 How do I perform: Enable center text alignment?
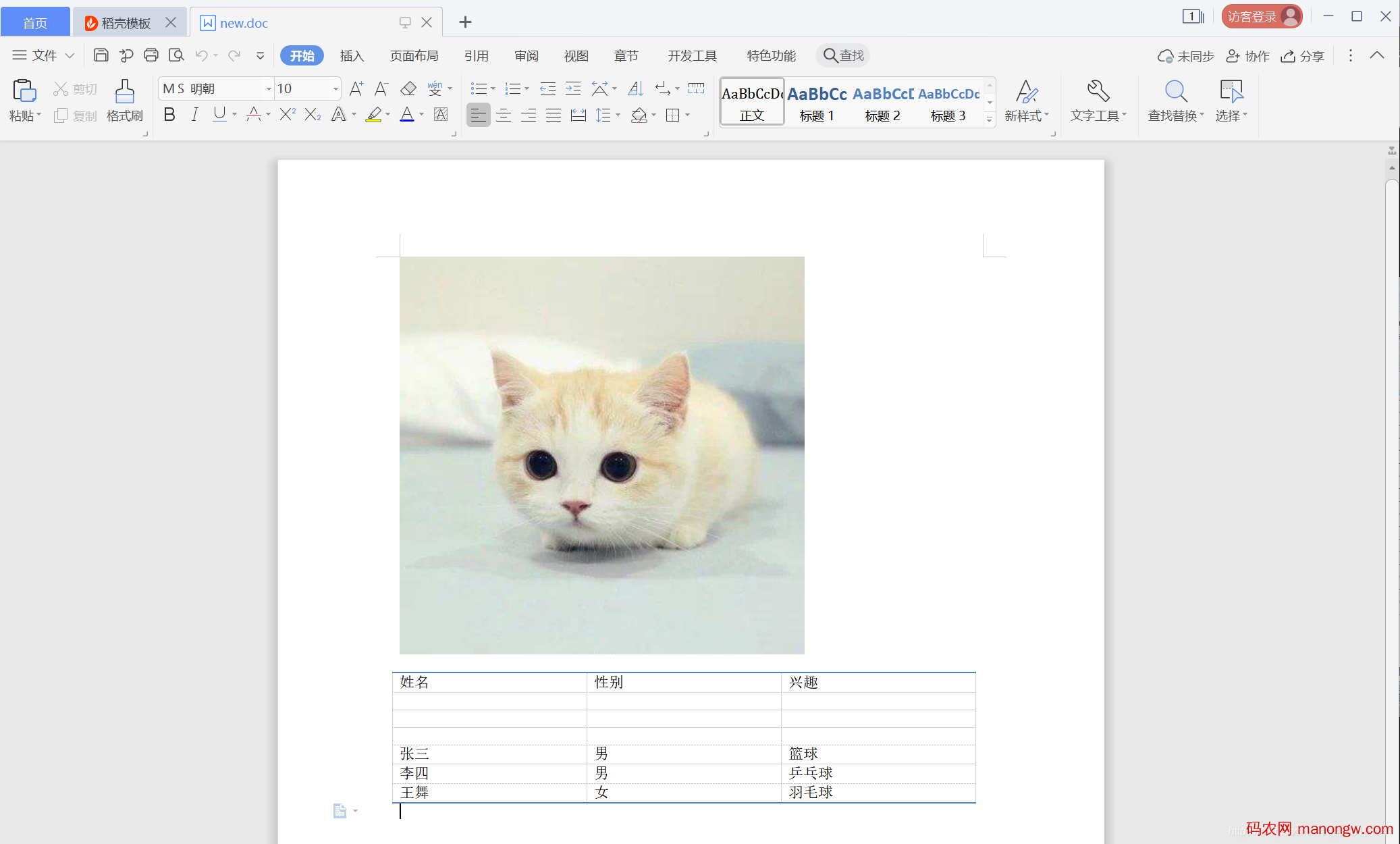click(504, 115)
